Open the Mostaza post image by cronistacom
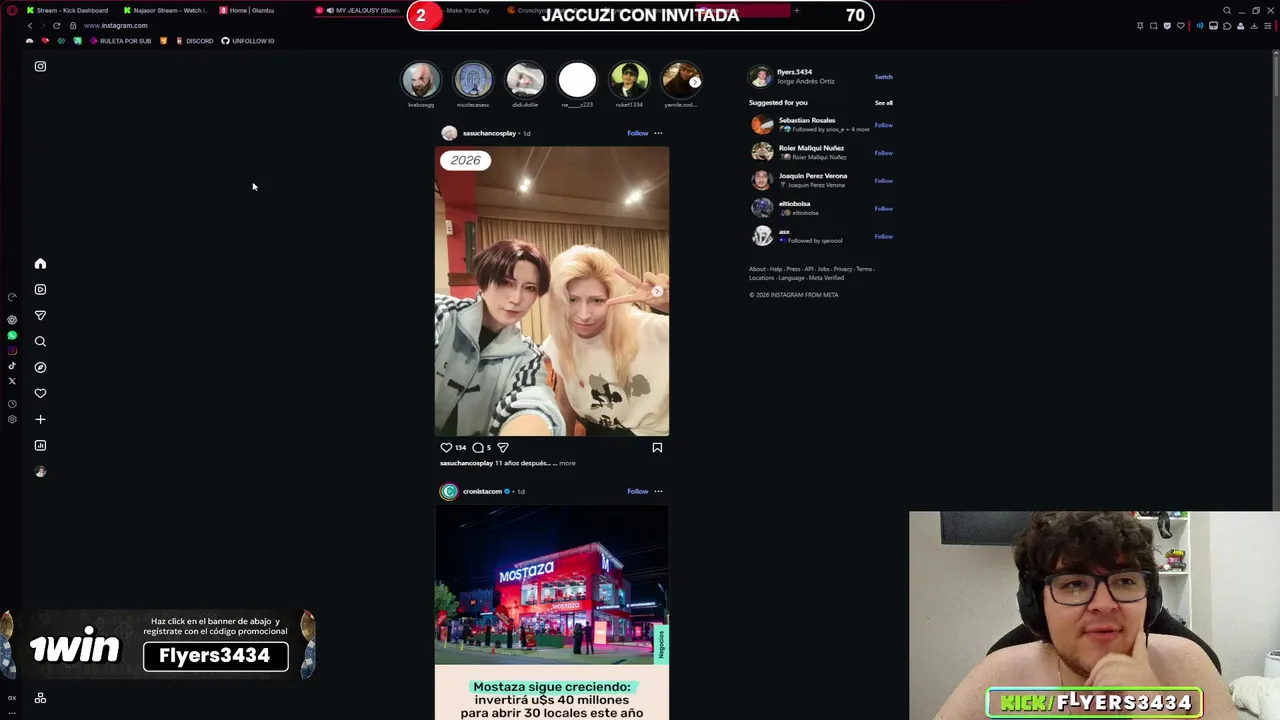The height and width of the screenshot is (720, 1280). coord(552,612)
